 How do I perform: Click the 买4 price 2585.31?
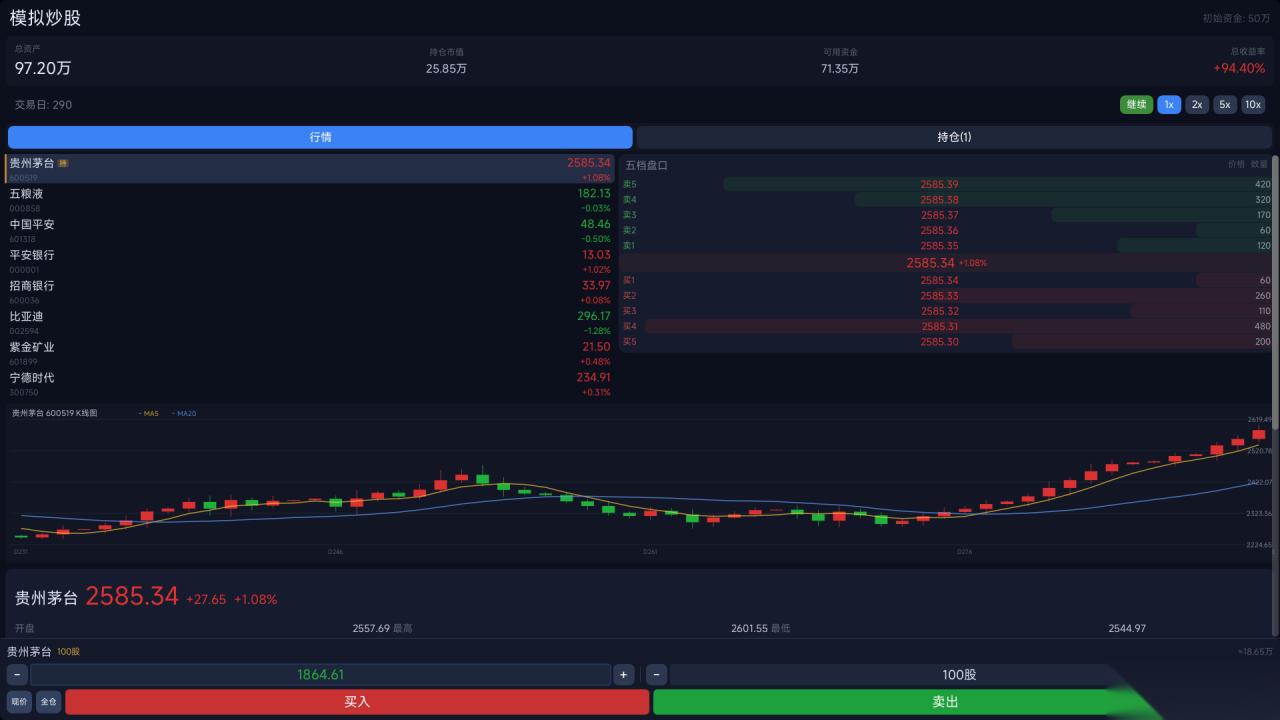coord(939,326)
